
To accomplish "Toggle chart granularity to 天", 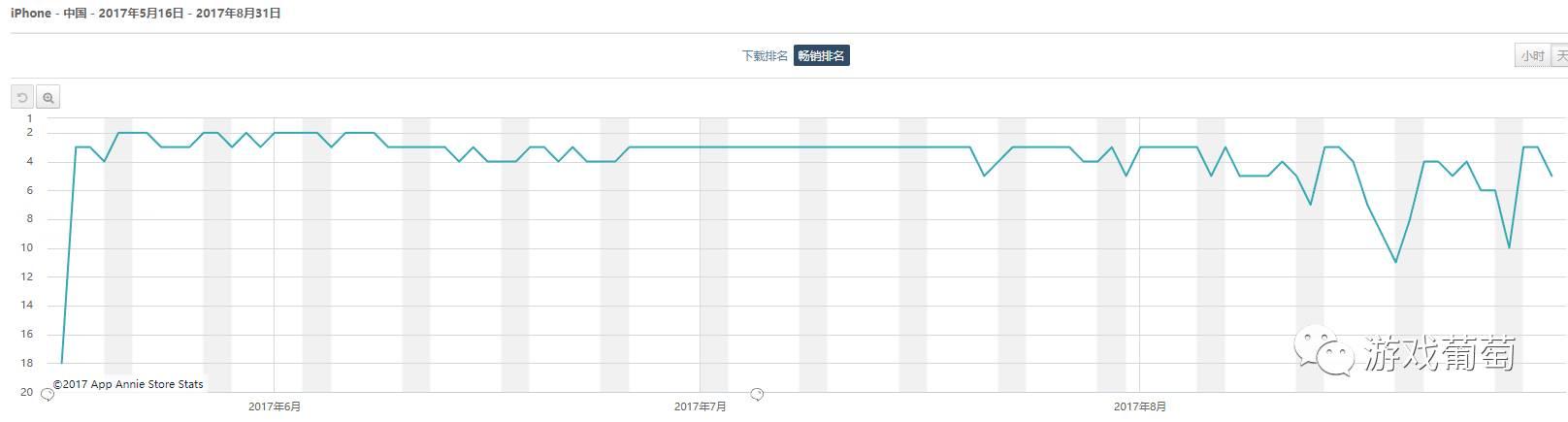I will (1560, 56).
